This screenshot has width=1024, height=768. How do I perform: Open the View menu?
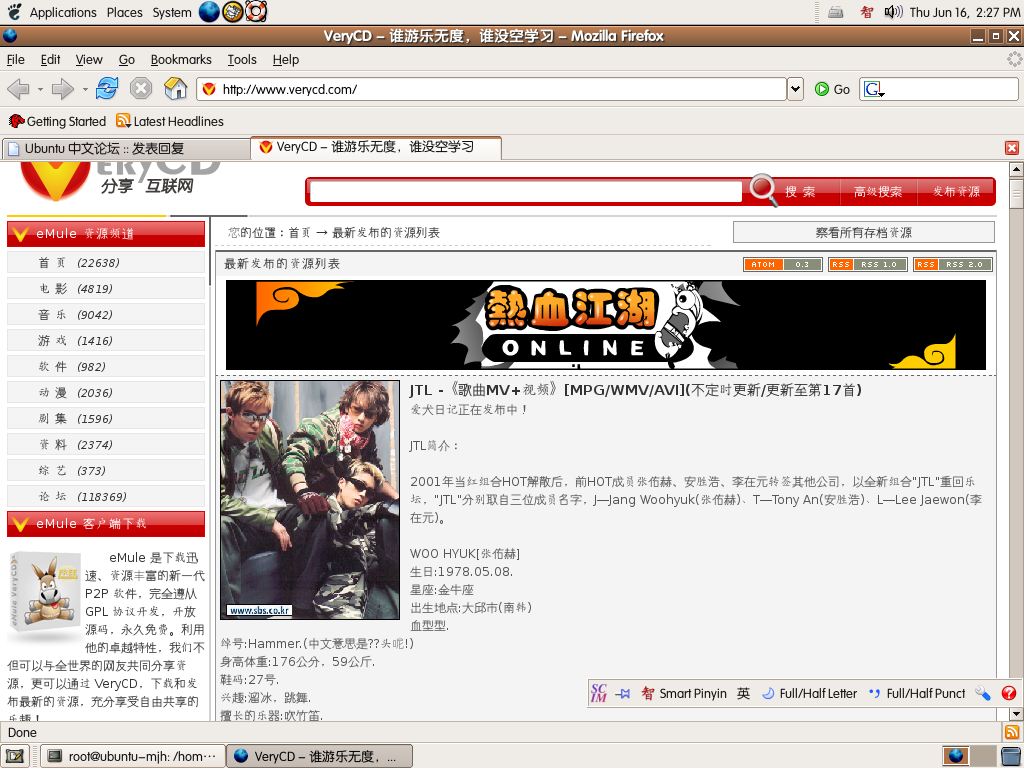coord(89,59)
